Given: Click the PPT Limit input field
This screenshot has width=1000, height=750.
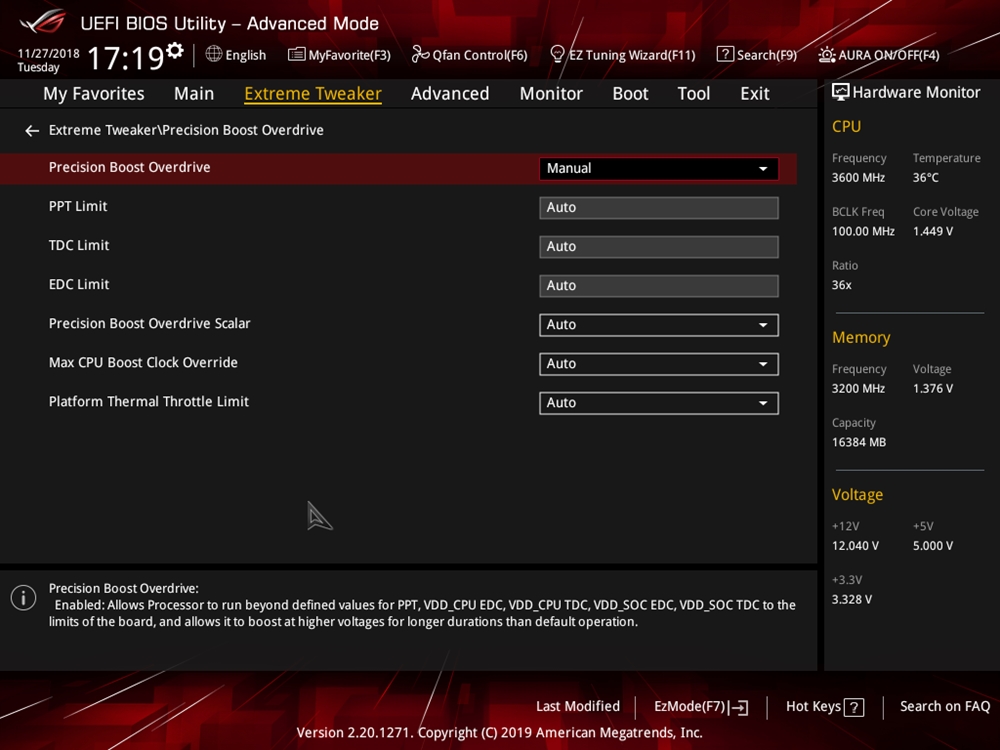Looking at the screenshot, I should (658, 208).
